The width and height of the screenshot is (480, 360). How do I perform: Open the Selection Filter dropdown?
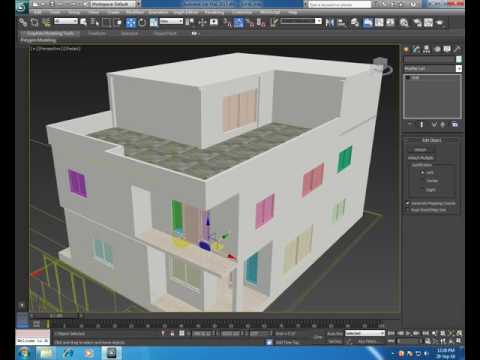point(66,21)
